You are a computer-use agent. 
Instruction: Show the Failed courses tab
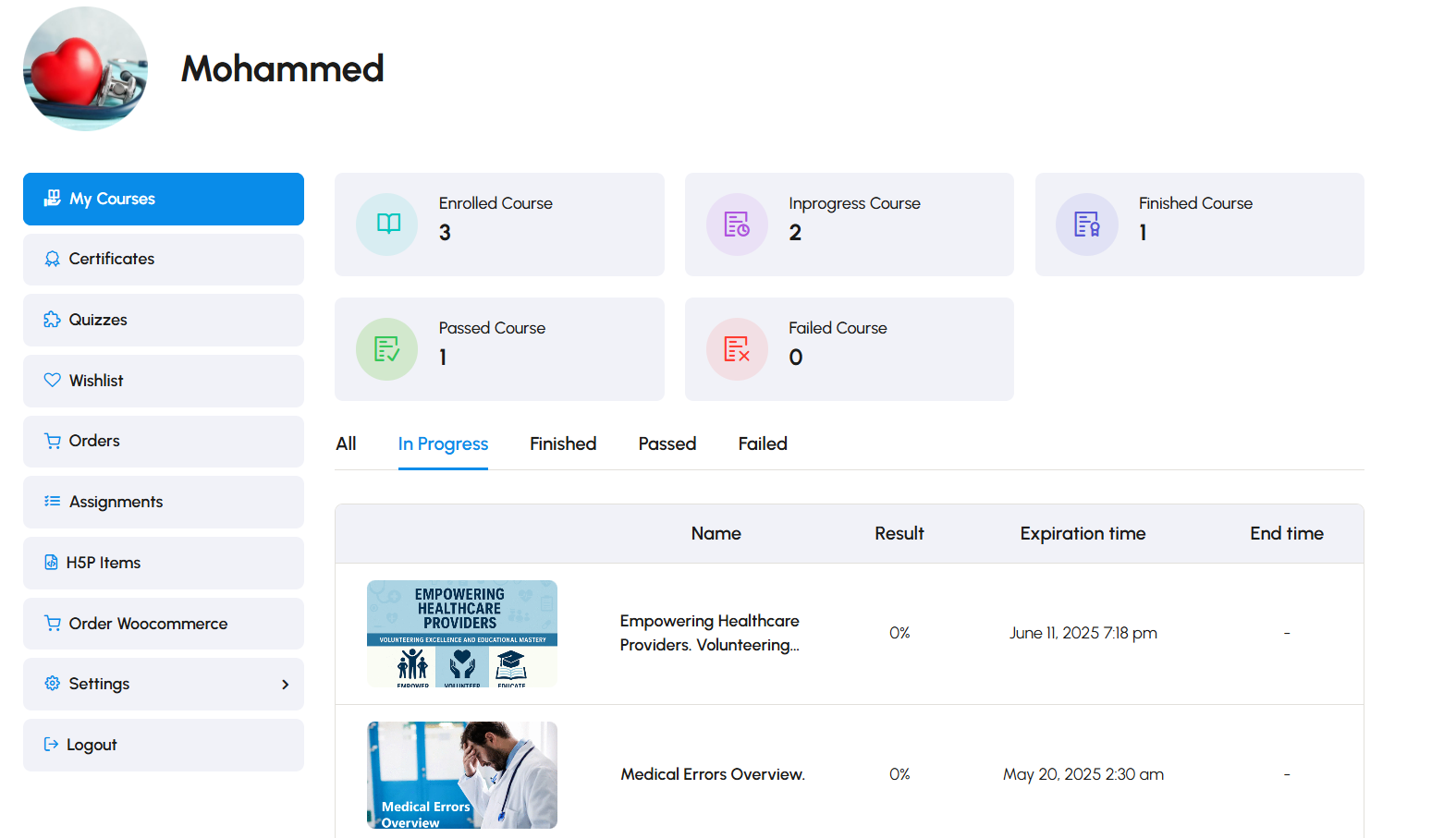click(x=762, y=444)
